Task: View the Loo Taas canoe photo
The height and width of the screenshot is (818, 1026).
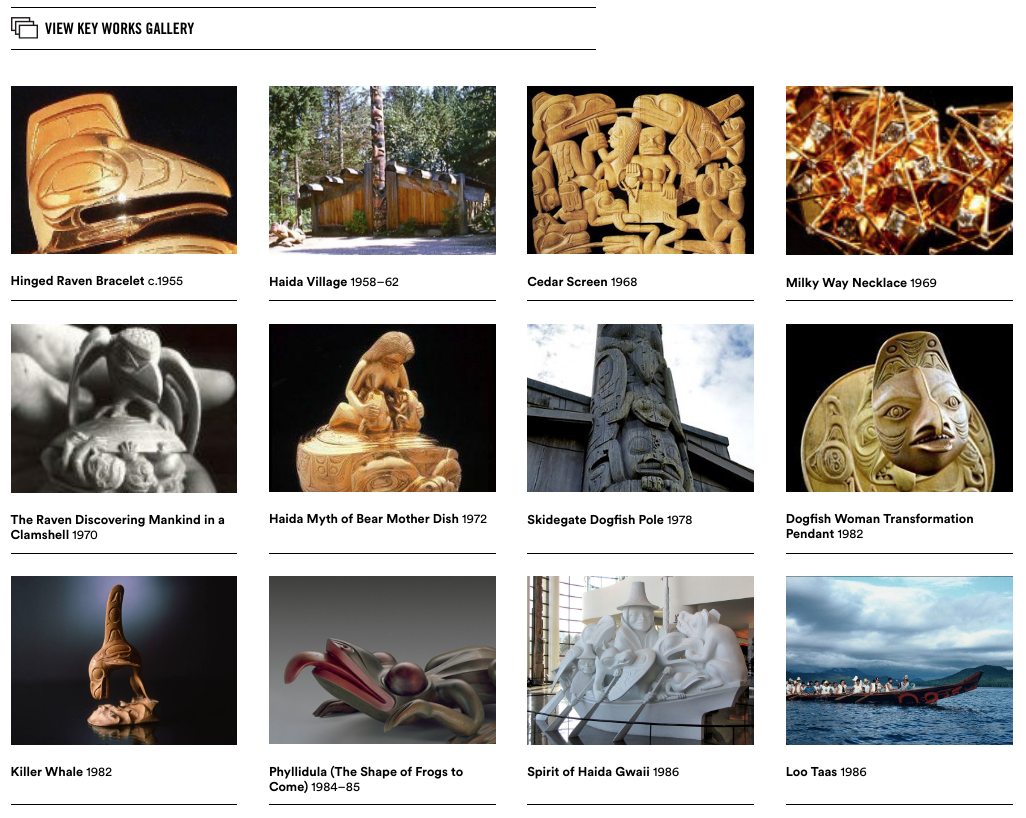Action: point(899,660)
